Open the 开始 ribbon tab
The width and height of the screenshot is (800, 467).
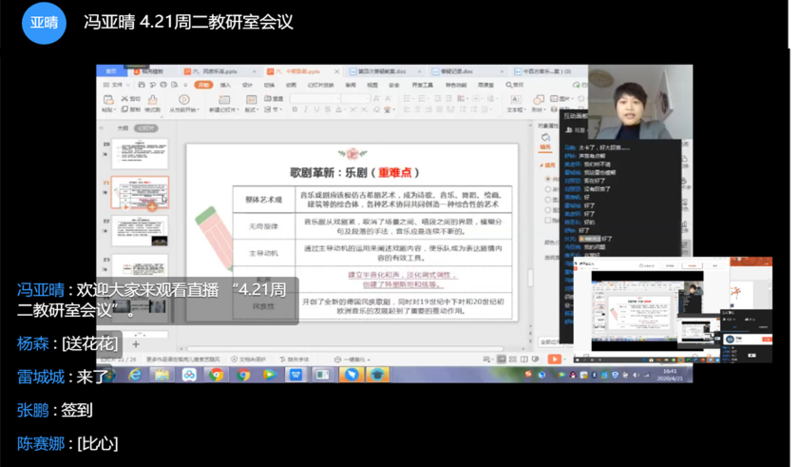[x=204, y=85]
